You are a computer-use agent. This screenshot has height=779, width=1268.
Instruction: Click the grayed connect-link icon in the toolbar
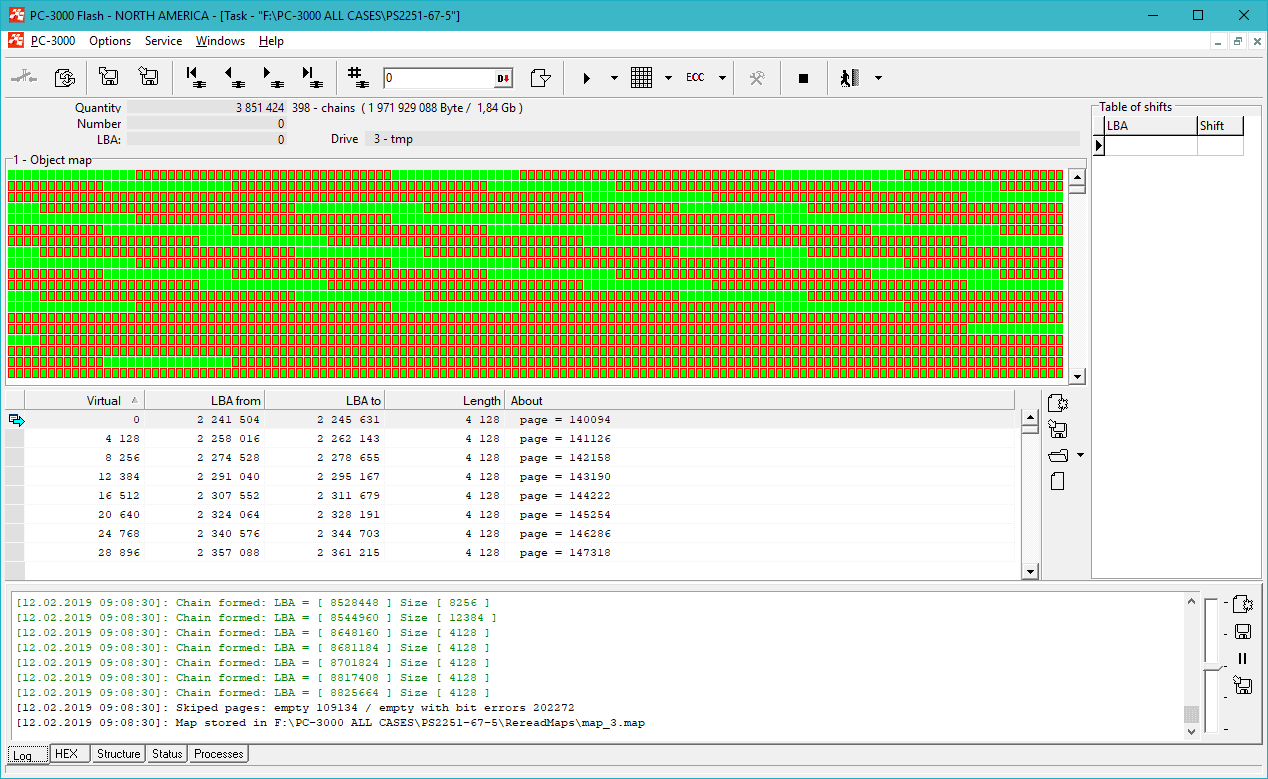23,78
